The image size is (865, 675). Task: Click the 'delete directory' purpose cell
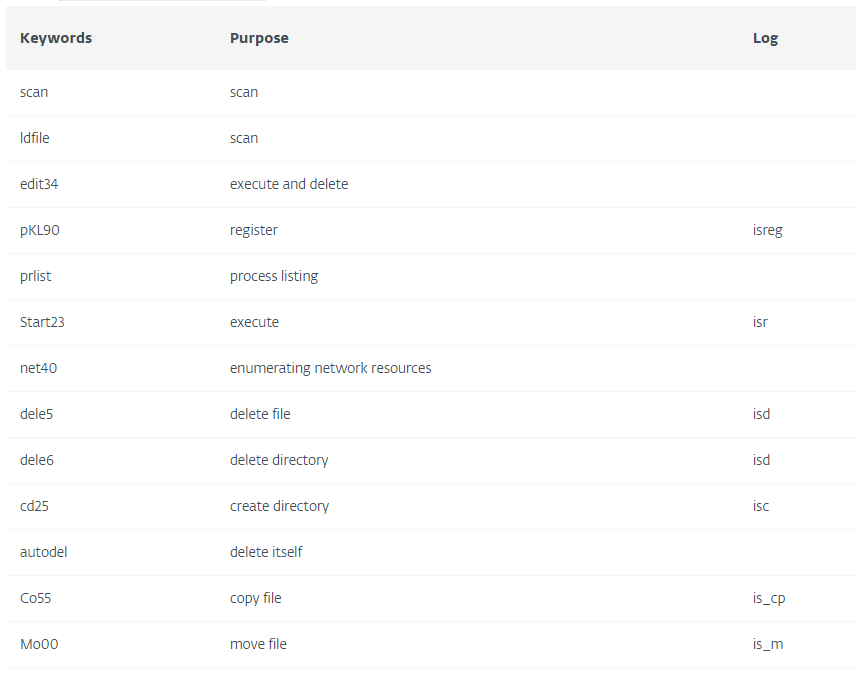(x=279, y=460)
